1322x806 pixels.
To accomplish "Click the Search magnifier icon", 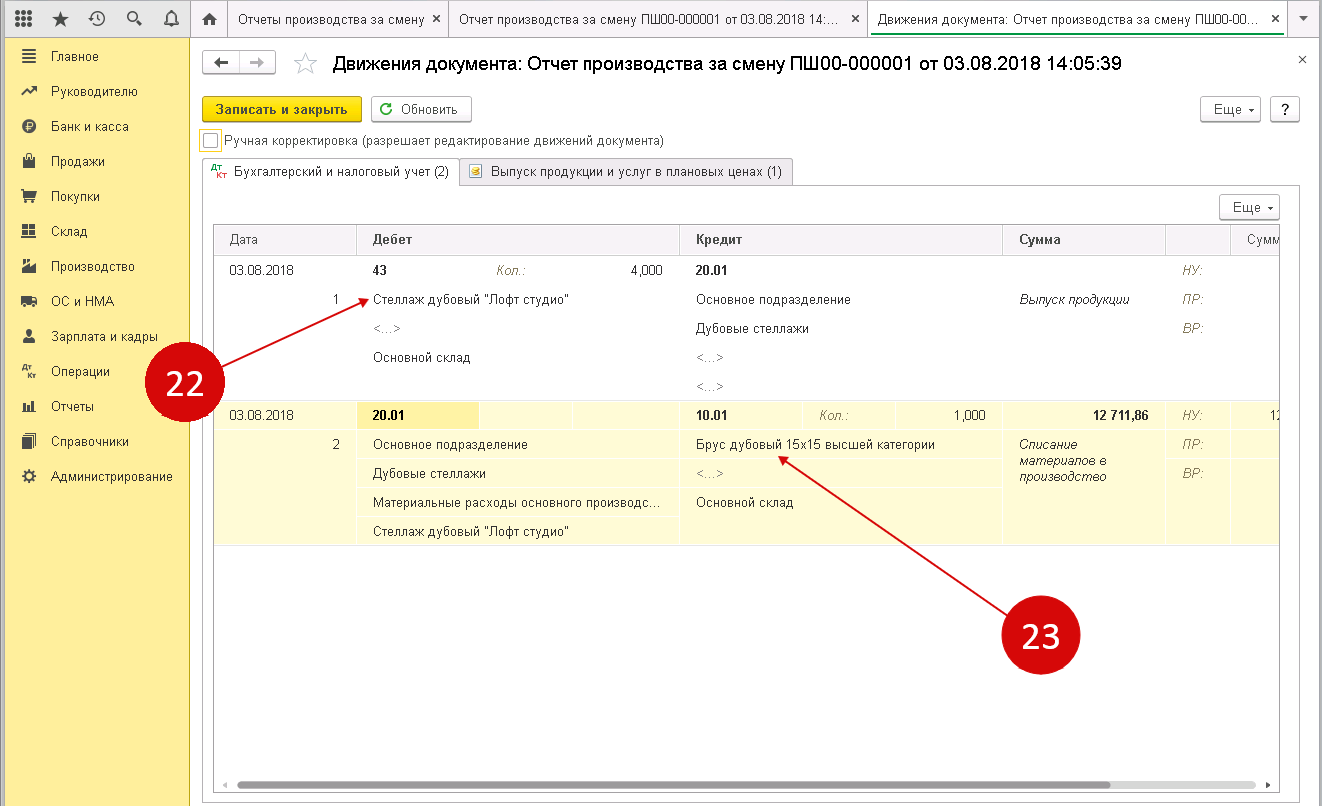I will tap(134, 19).
